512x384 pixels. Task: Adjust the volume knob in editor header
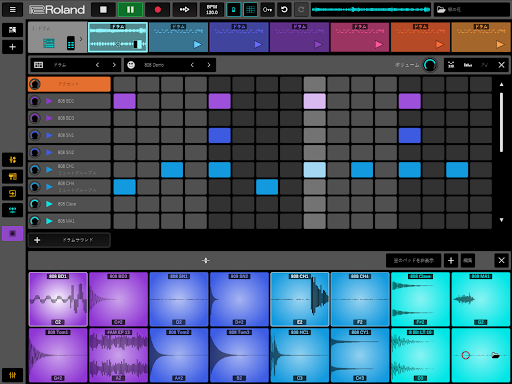tap(430, 65)
